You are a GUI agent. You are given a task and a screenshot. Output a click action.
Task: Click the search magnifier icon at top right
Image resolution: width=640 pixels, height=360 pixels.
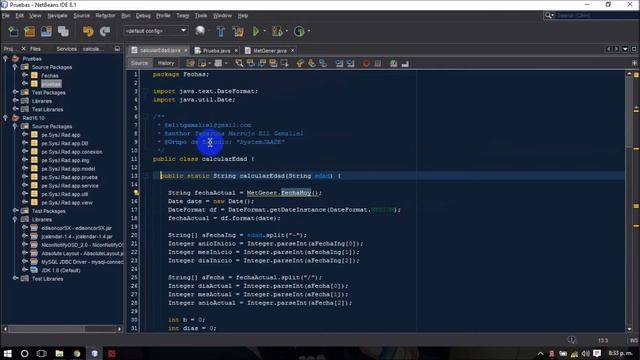click(548, 16)
